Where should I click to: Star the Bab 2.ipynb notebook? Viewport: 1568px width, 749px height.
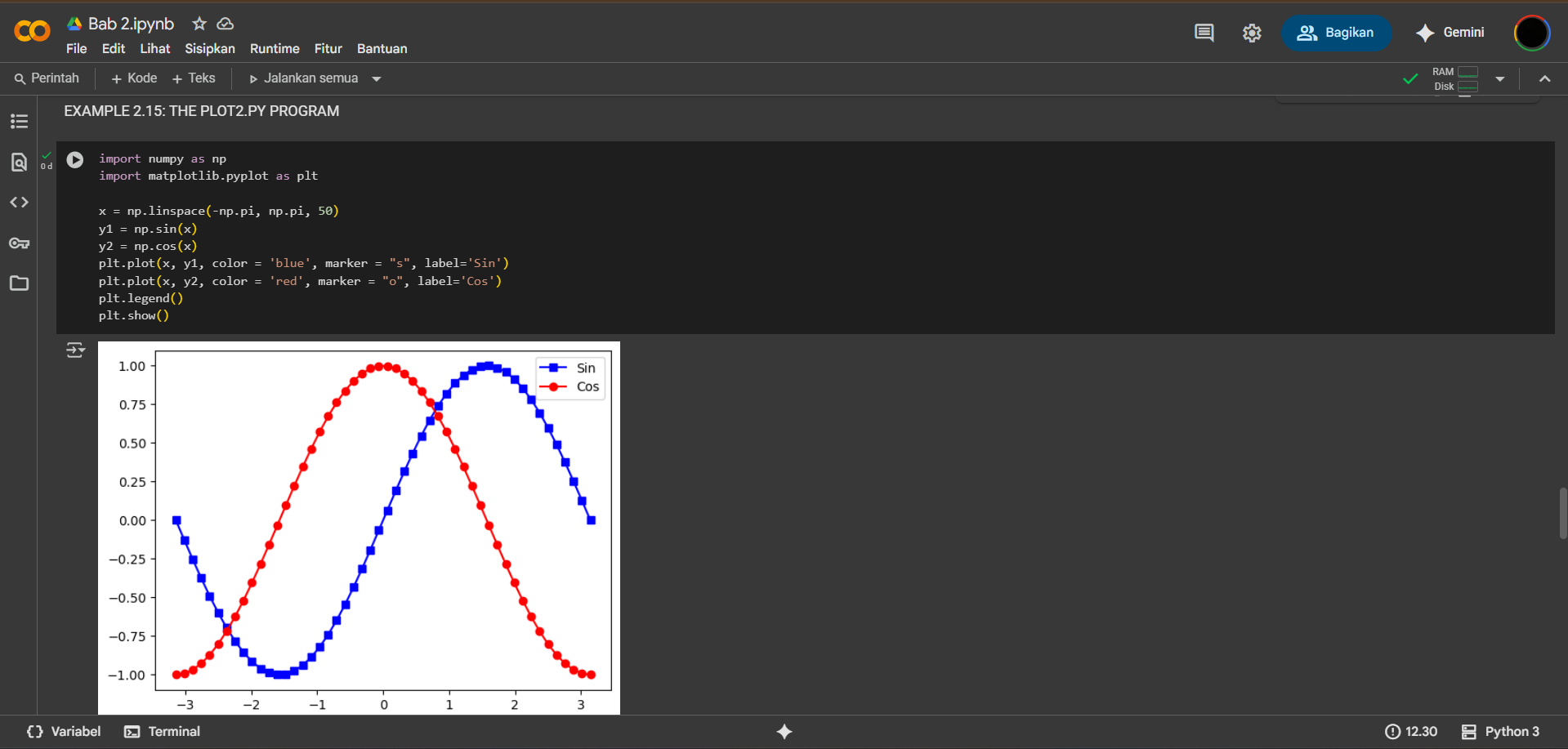tap(199, 24)
